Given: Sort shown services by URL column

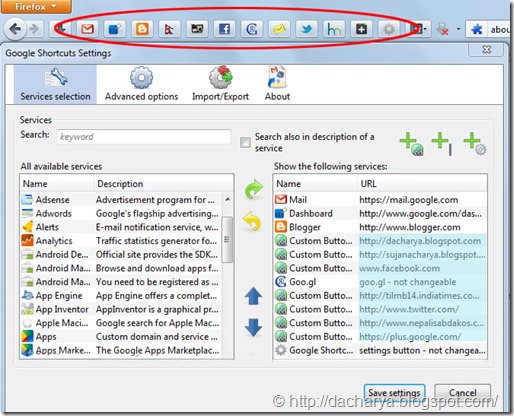Looking at the screenshot, I should click(x=422, y=184).
